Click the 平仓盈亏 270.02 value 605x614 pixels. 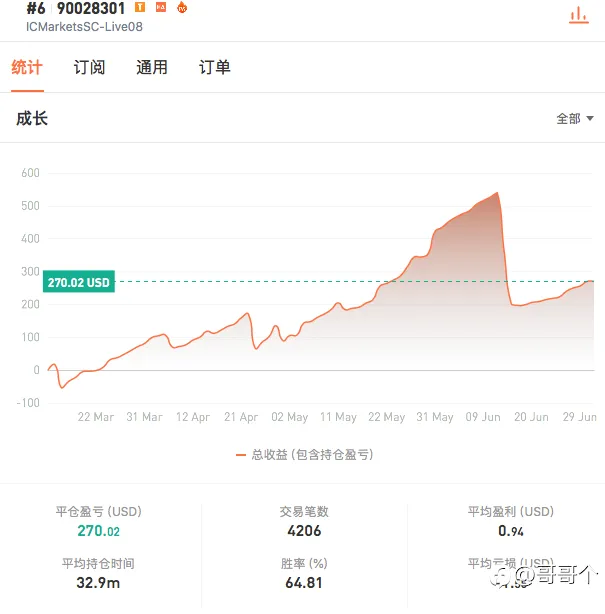pyautogui.click(x=98, y=531)
